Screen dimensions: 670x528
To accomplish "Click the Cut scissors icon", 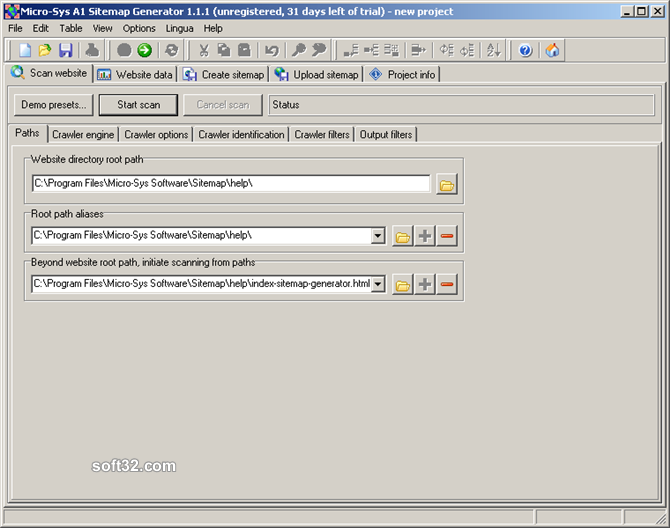I will [204, 50].
